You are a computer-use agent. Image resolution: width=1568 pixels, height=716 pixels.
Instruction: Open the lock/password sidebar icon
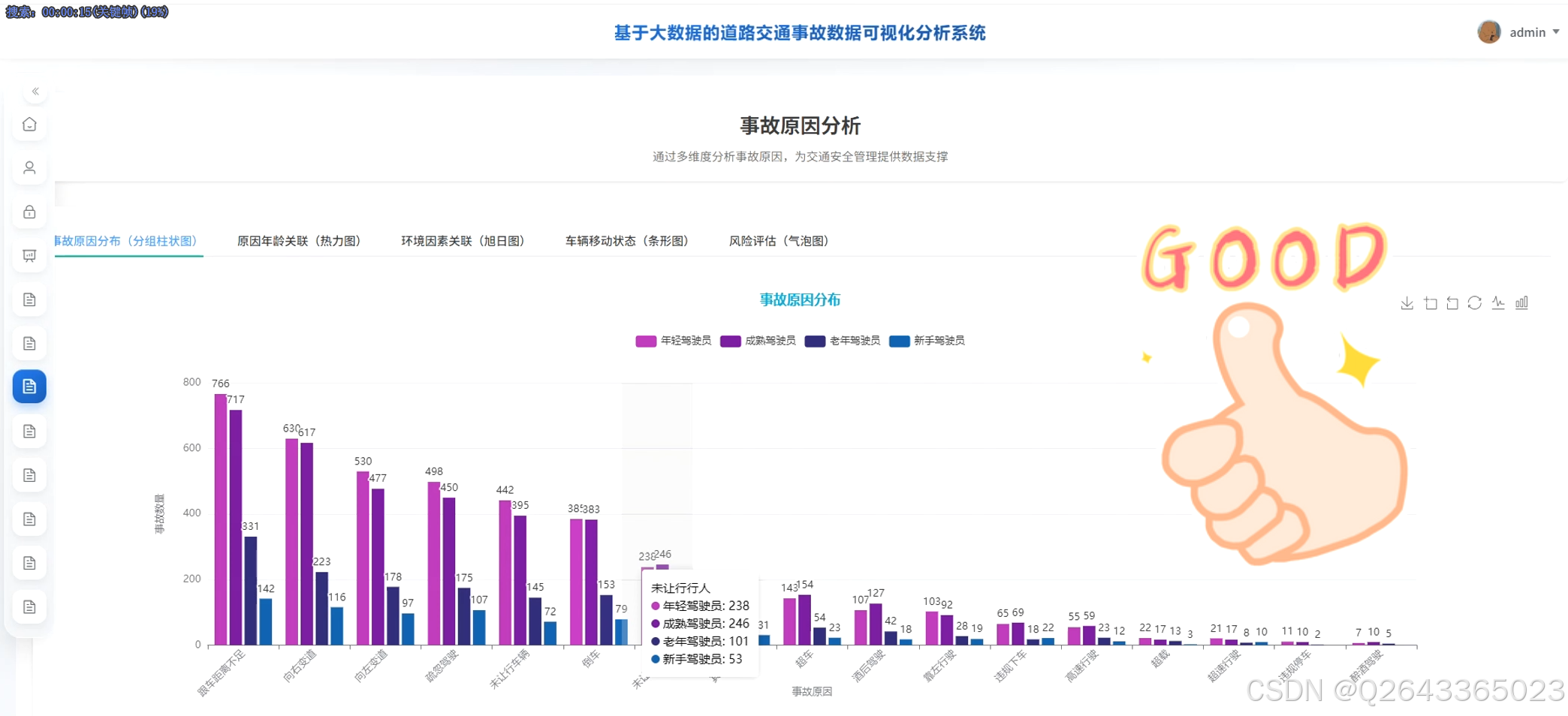tap(29, 212)
